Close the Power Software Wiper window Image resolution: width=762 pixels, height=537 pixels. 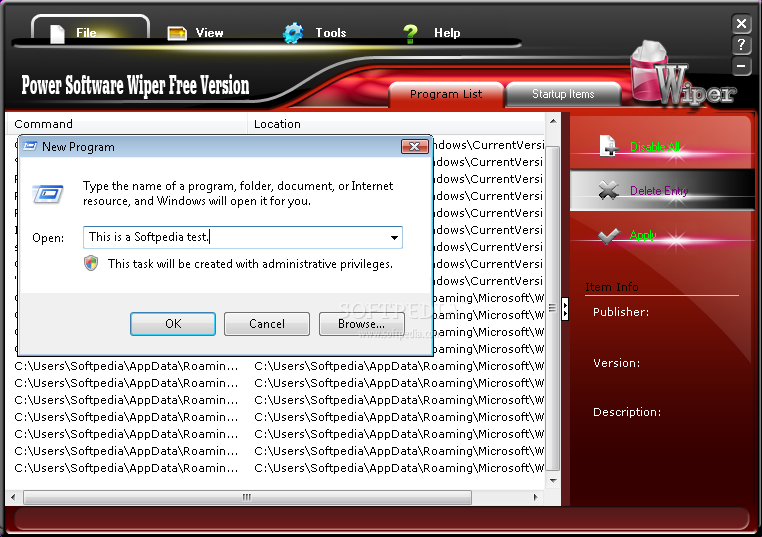(741, 23)
